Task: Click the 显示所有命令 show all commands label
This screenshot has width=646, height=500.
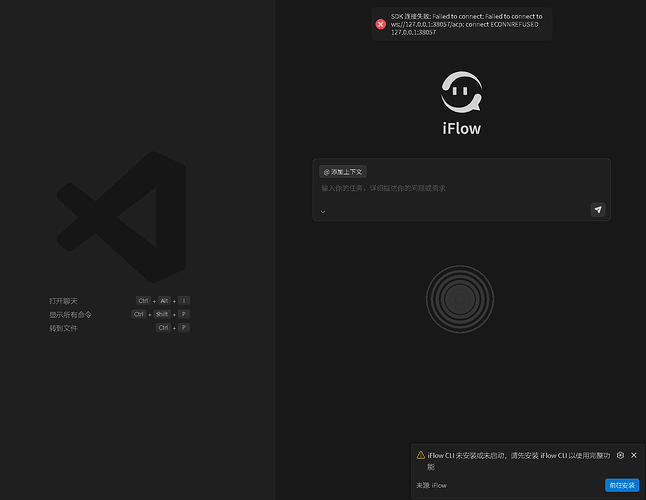Action: [x=70, y=314]
